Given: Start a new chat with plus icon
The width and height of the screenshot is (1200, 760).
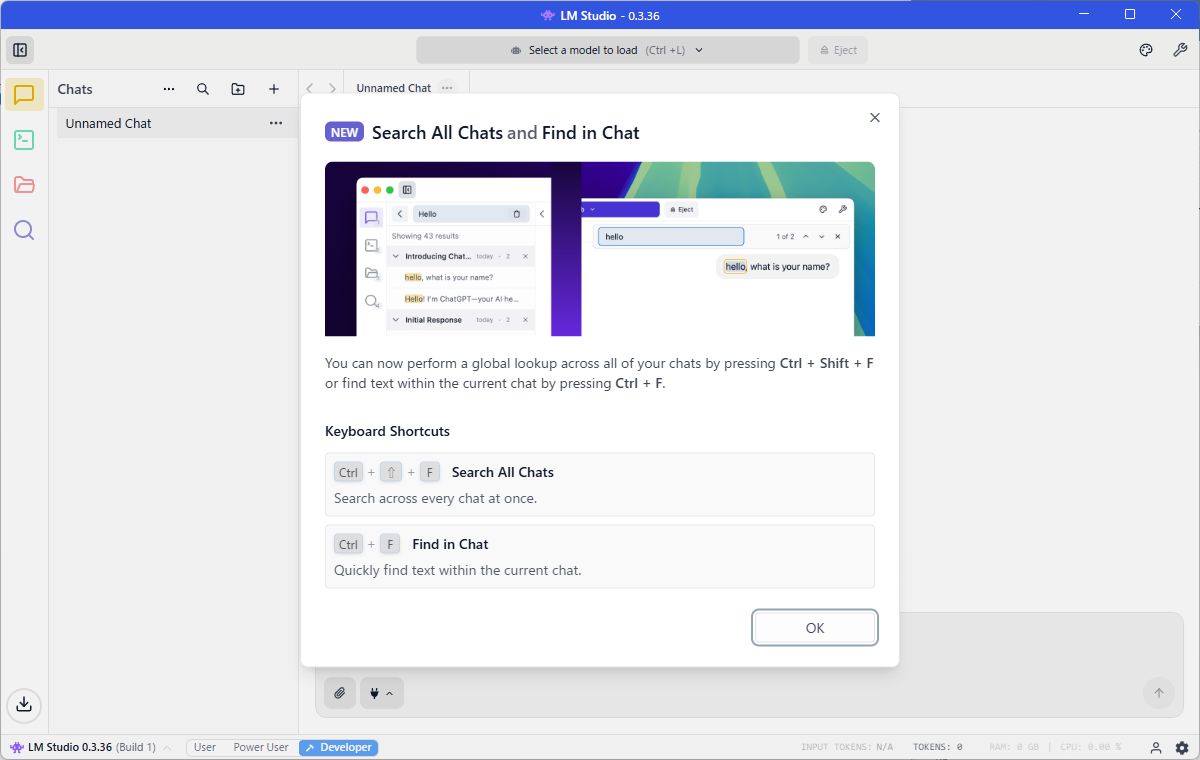Looking at the screenshot, I should click(x=274, y=89).
